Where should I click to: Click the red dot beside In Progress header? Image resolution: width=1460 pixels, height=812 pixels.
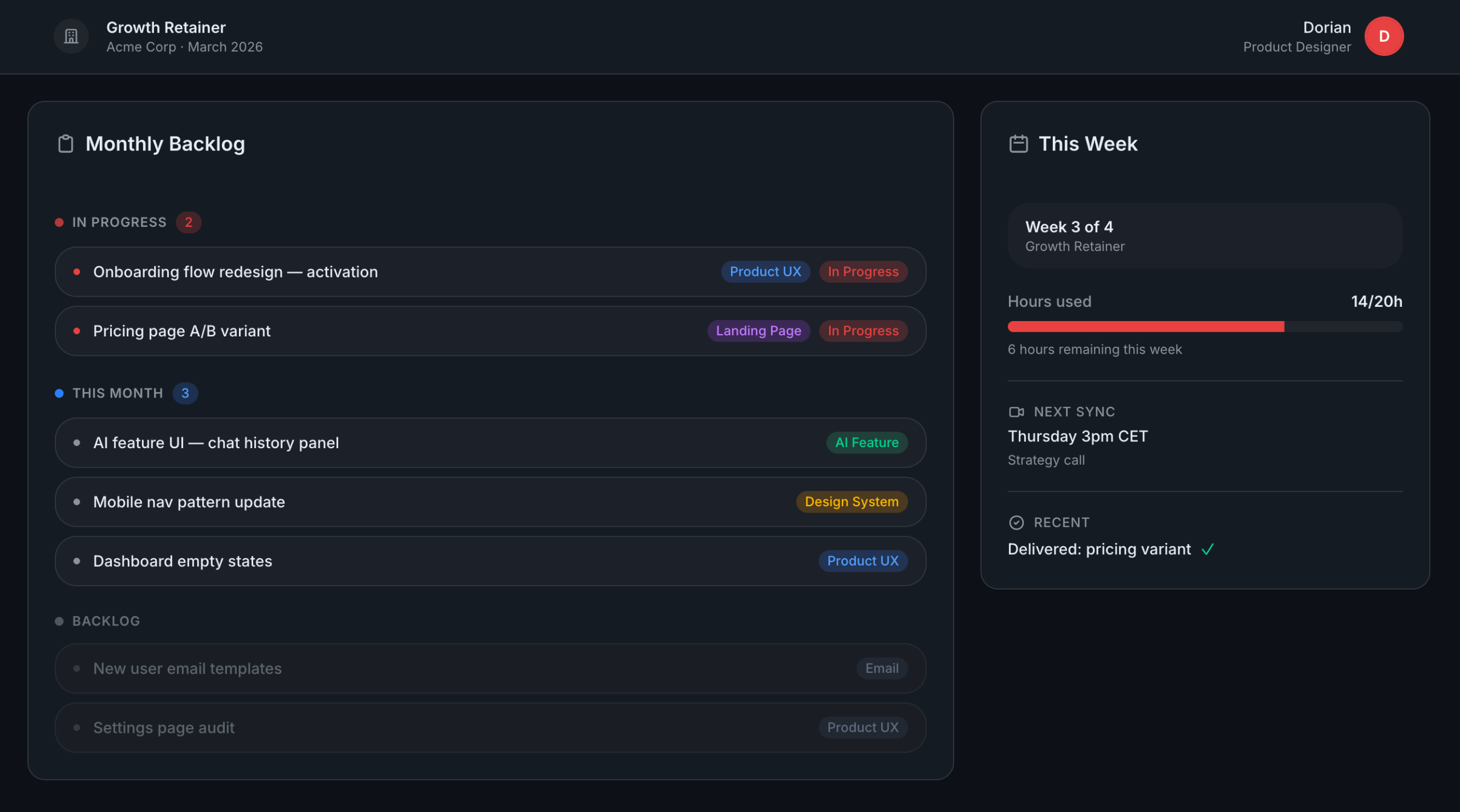[x=59, y=222]
